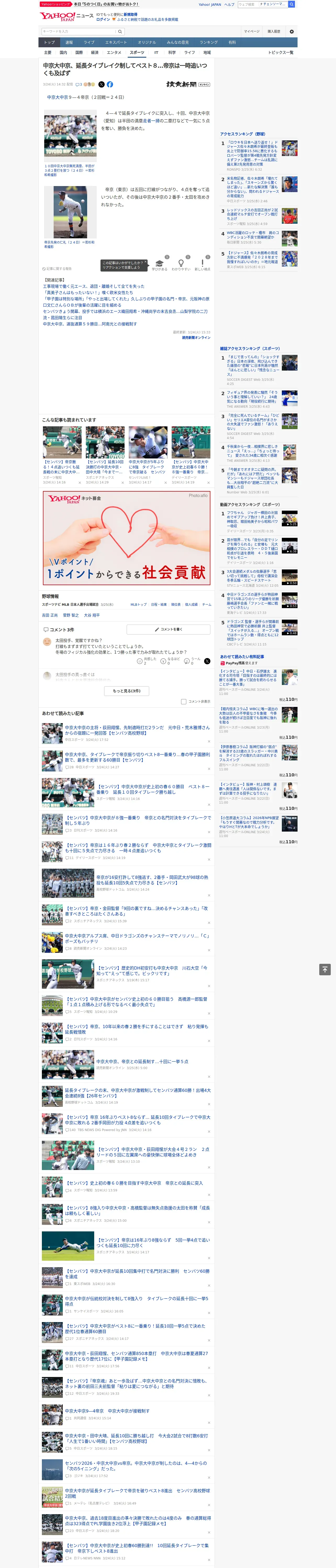Open 歴史的DH初安打も中京大中京 川石大空 article
336x1568 pixels.
151,970
